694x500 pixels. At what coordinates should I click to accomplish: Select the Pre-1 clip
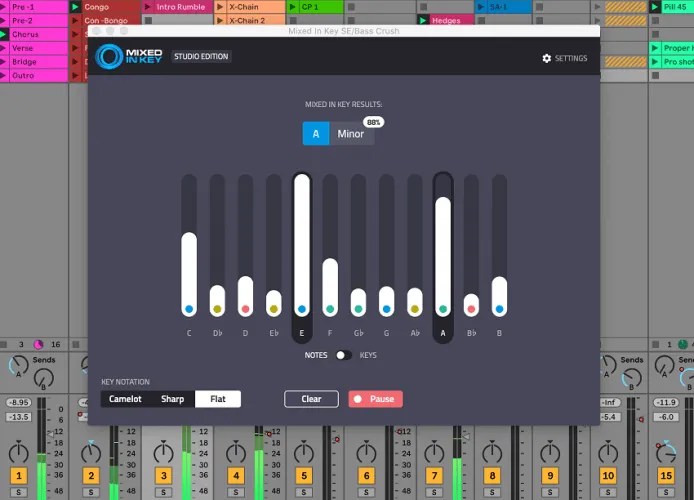(34, 7)
